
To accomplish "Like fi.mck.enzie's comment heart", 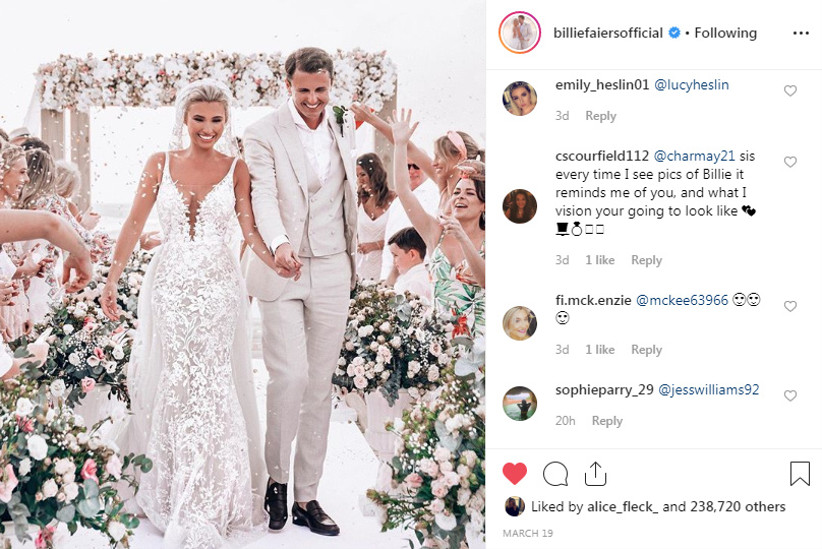I will pyautogui.click(x=790, y=306).
